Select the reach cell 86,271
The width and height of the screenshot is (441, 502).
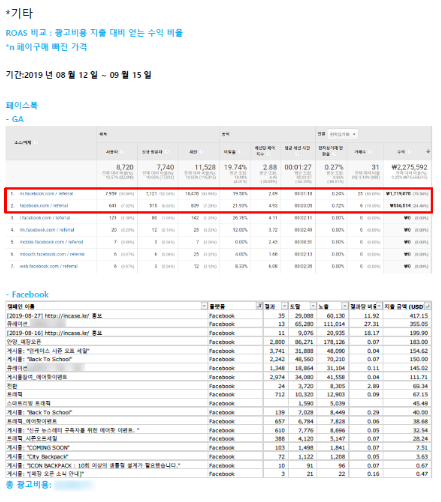(x=303, y=342)
